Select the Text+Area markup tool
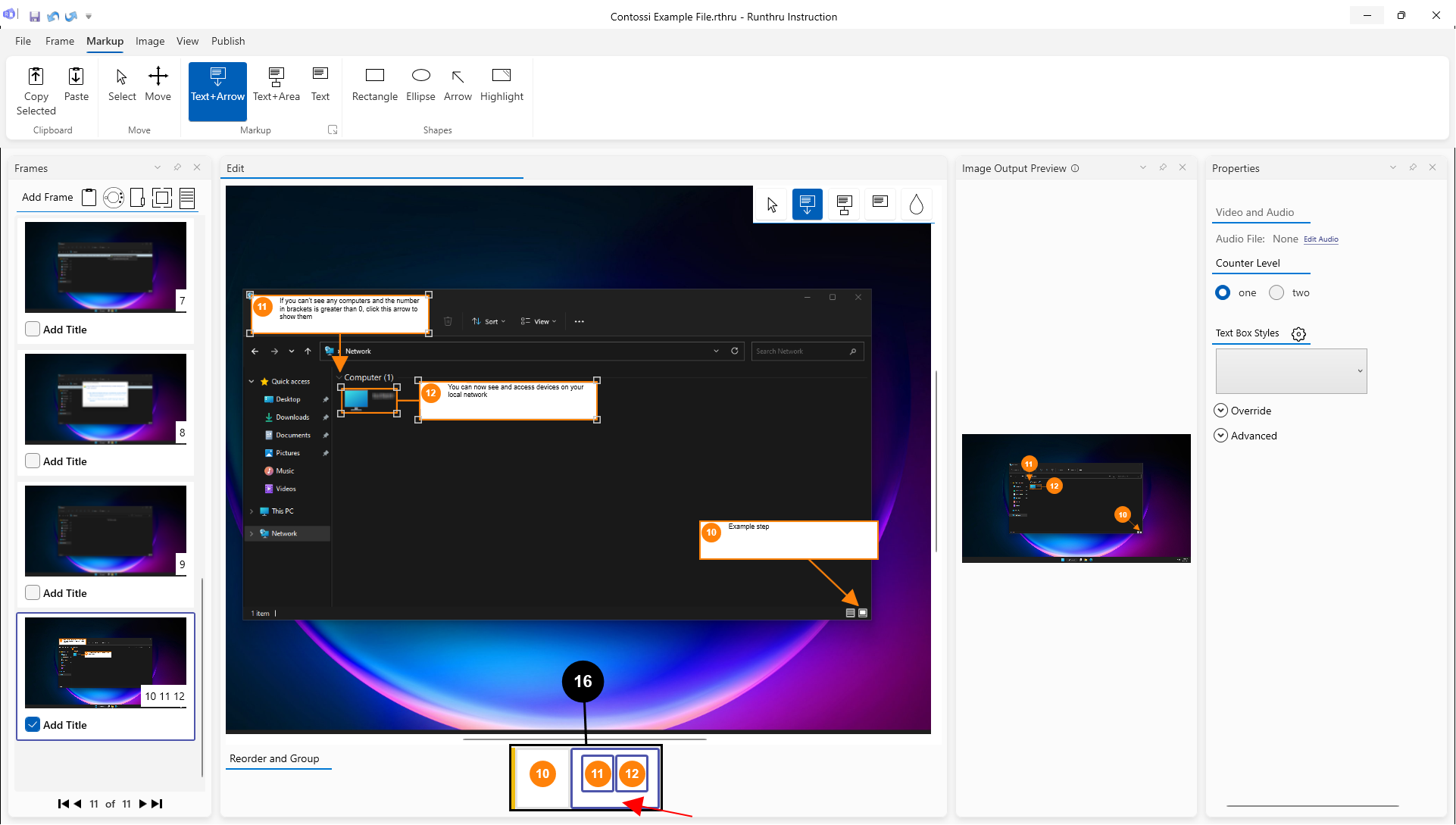The image size is (1456, 825). [276, 83]
